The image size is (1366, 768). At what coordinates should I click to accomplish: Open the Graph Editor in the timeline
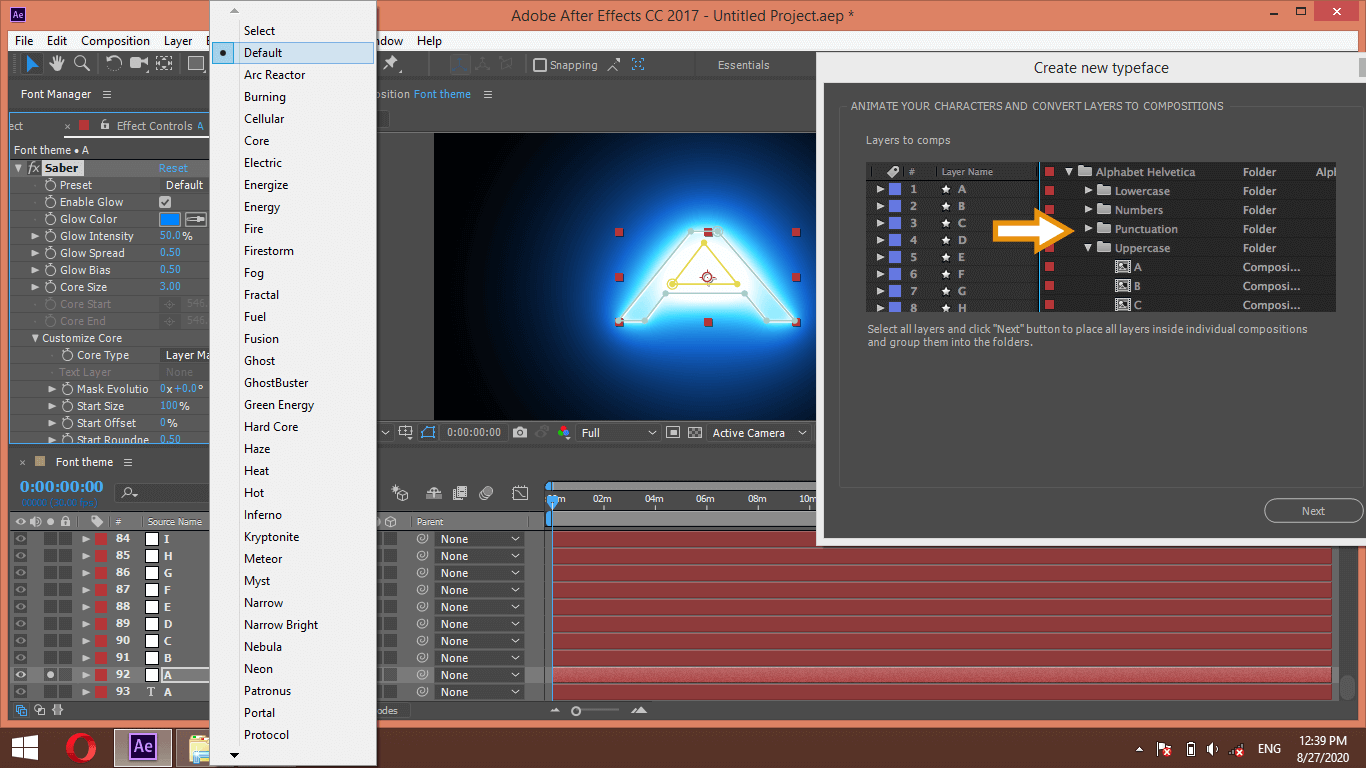tap(521, 493)
